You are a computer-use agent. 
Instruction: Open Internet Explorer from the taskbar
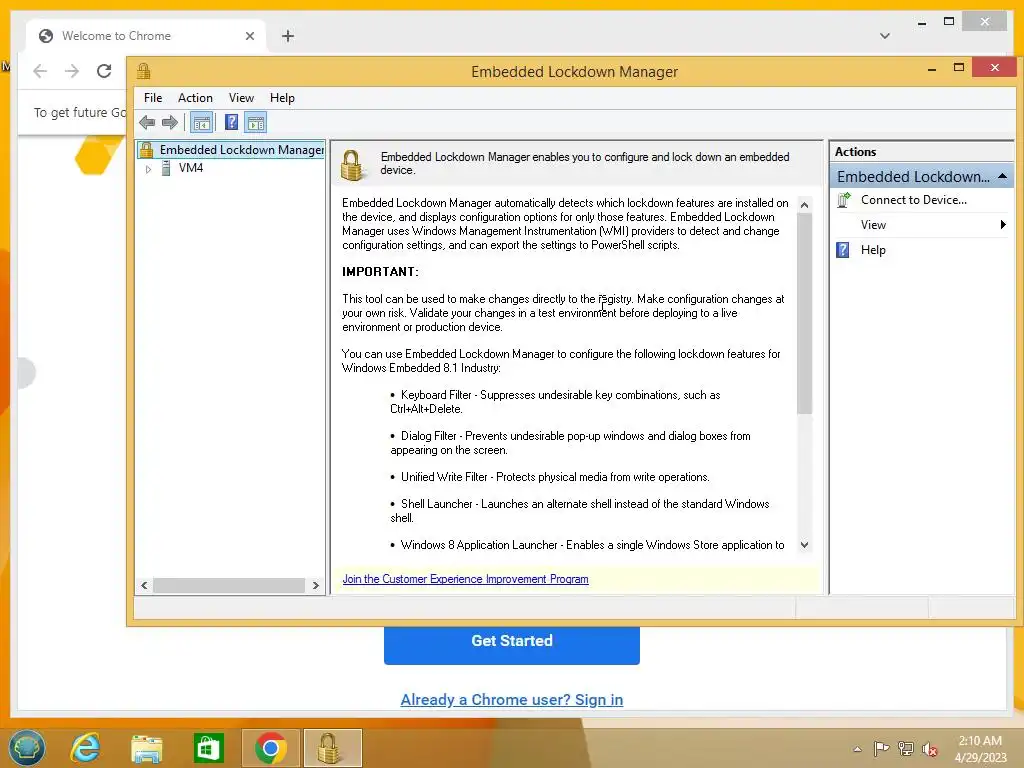click(x=85, y=748)
